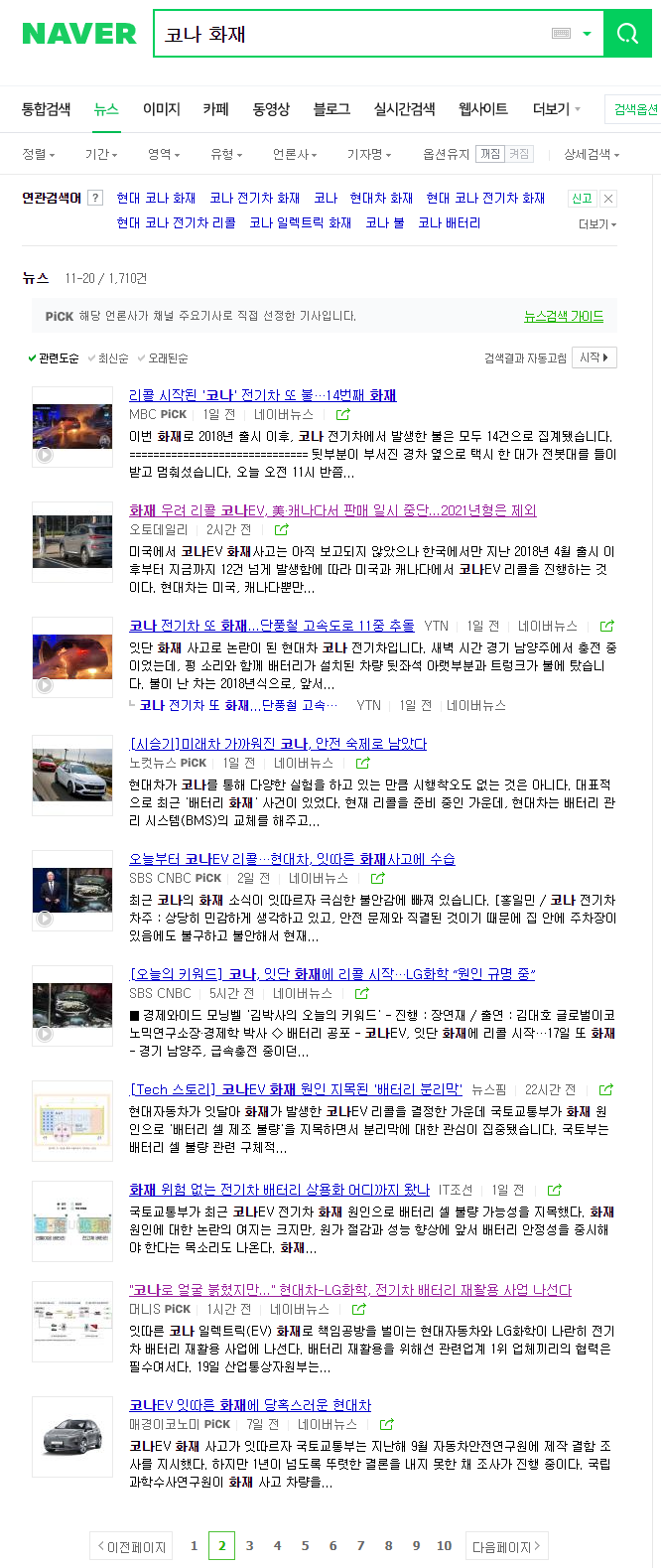Go to 다음페이지
This screenshot has width=661, height=1568.
506,1546
